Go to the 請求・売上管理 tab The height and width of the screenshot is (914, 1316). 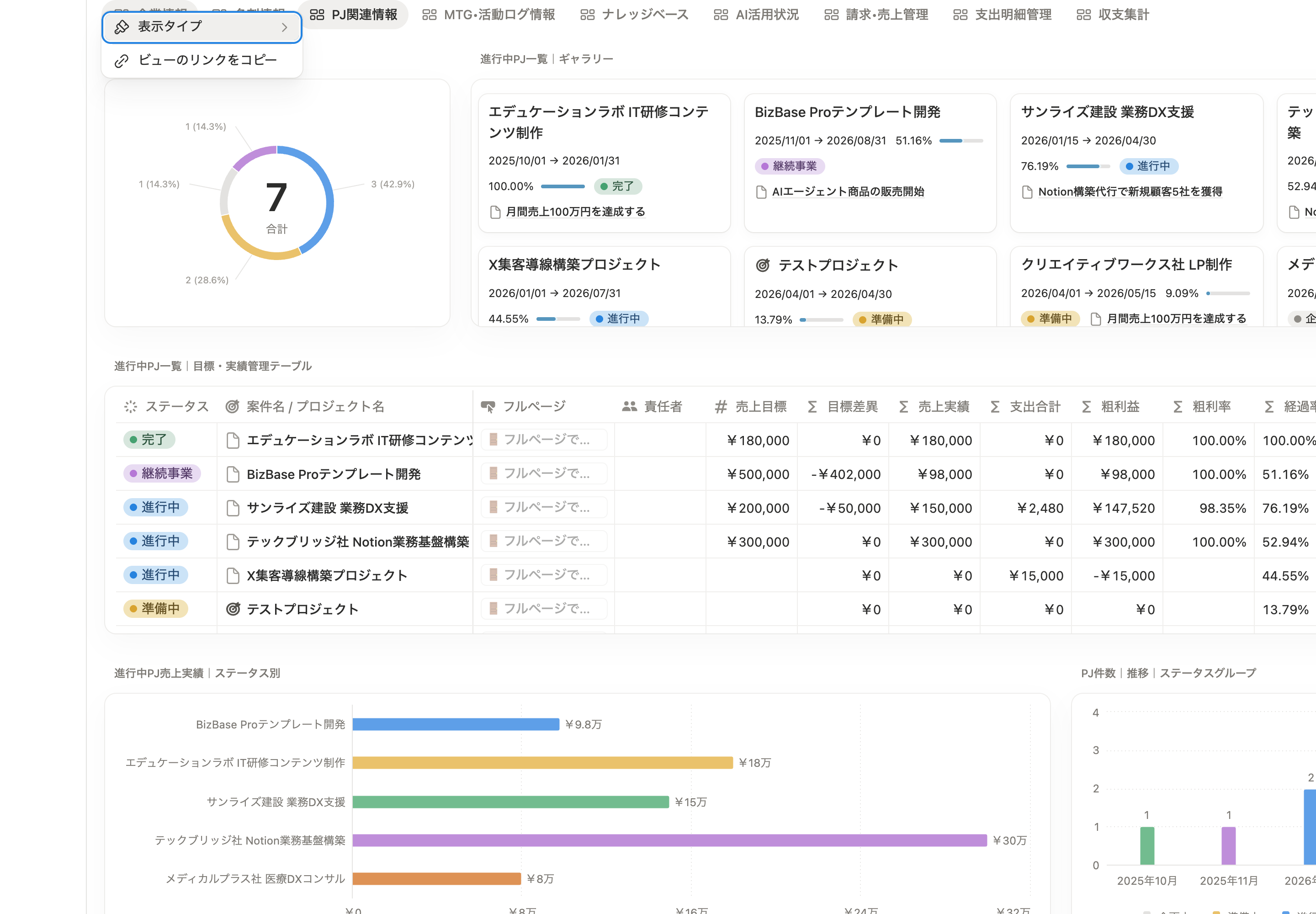(x=876, y=14)
